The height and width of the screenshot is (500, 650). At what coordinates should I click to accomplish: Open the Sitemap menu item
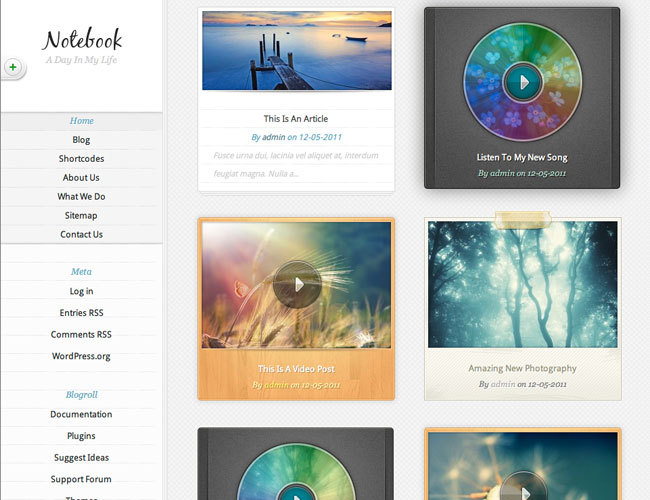[x=81, y=216]
